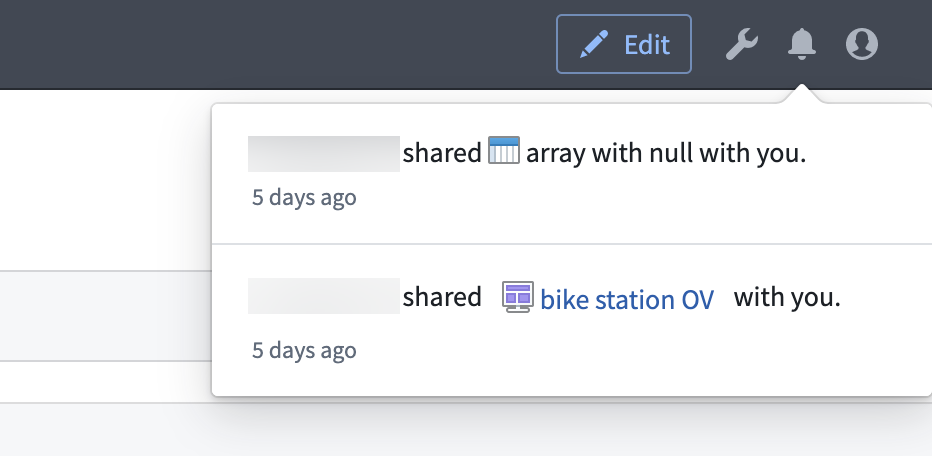Click the first notification's 5 days ago timestamp
This screenshot has width=932, height=456.
[x=304, y=197]
